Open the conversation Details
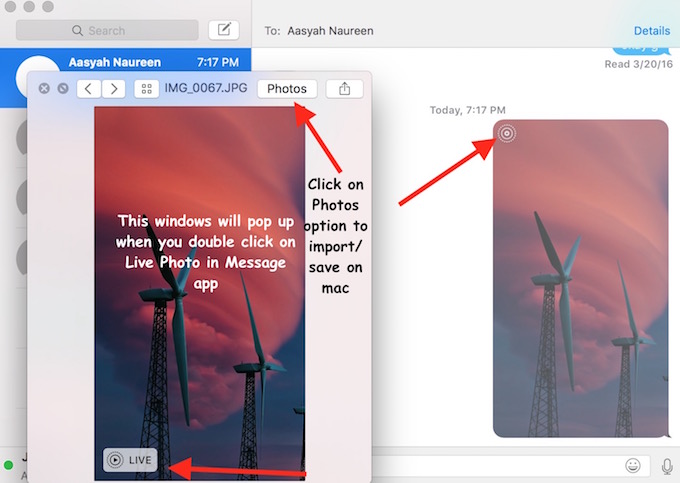680x483 pixels. point(652,31)
